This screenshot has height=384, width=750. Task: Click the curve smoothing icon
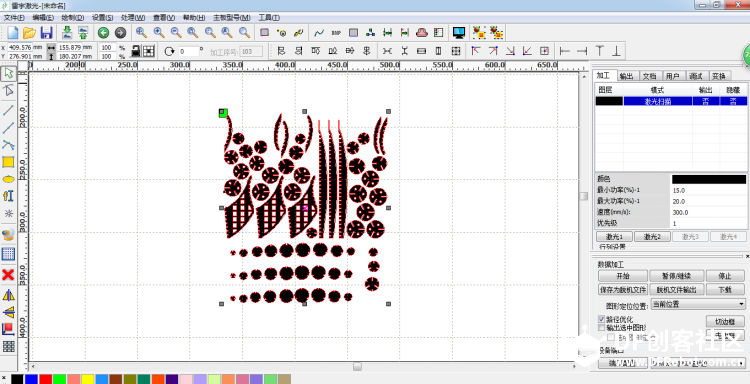[319, 33]
